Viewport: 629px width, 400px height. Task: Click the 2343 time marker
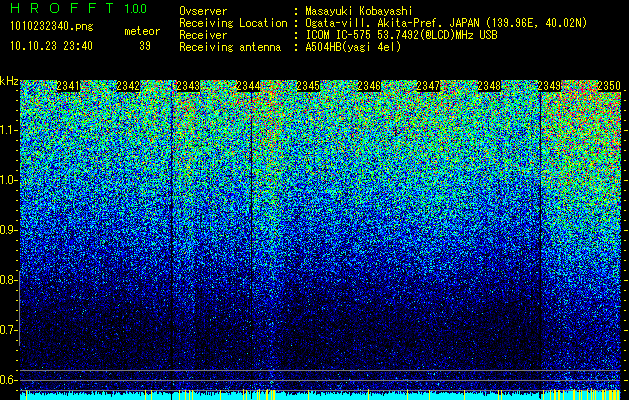pyautogui.click(x=188, y=86)
